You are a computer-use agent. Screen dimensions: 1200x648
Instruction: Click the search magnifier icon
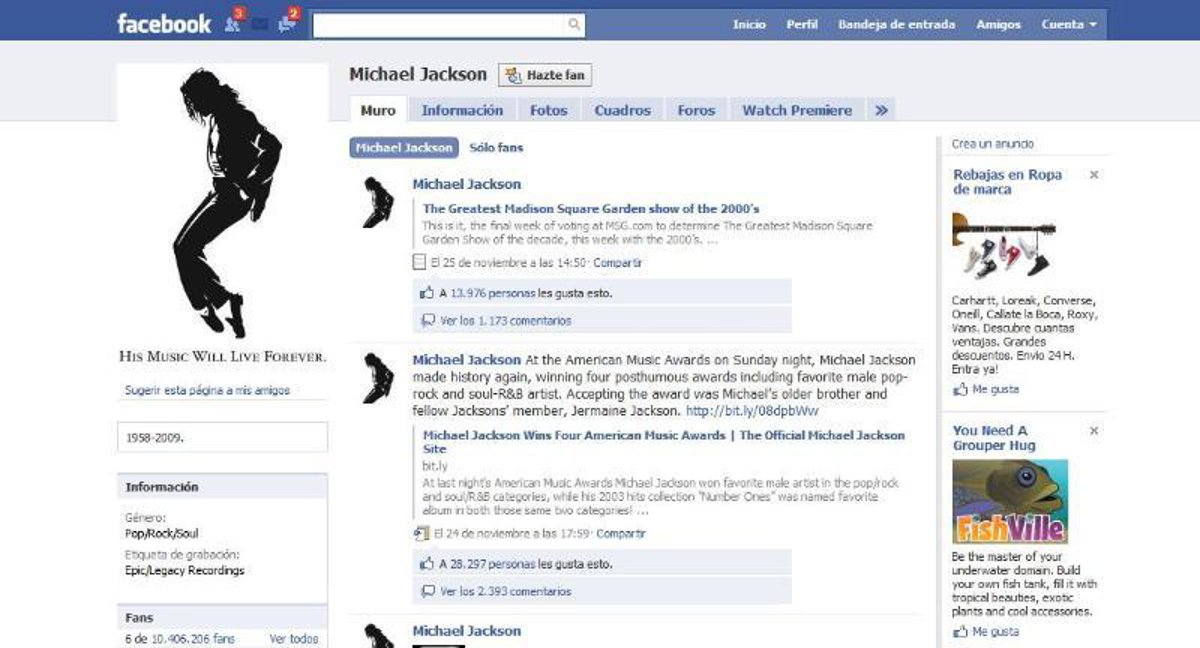coord(574,25)
